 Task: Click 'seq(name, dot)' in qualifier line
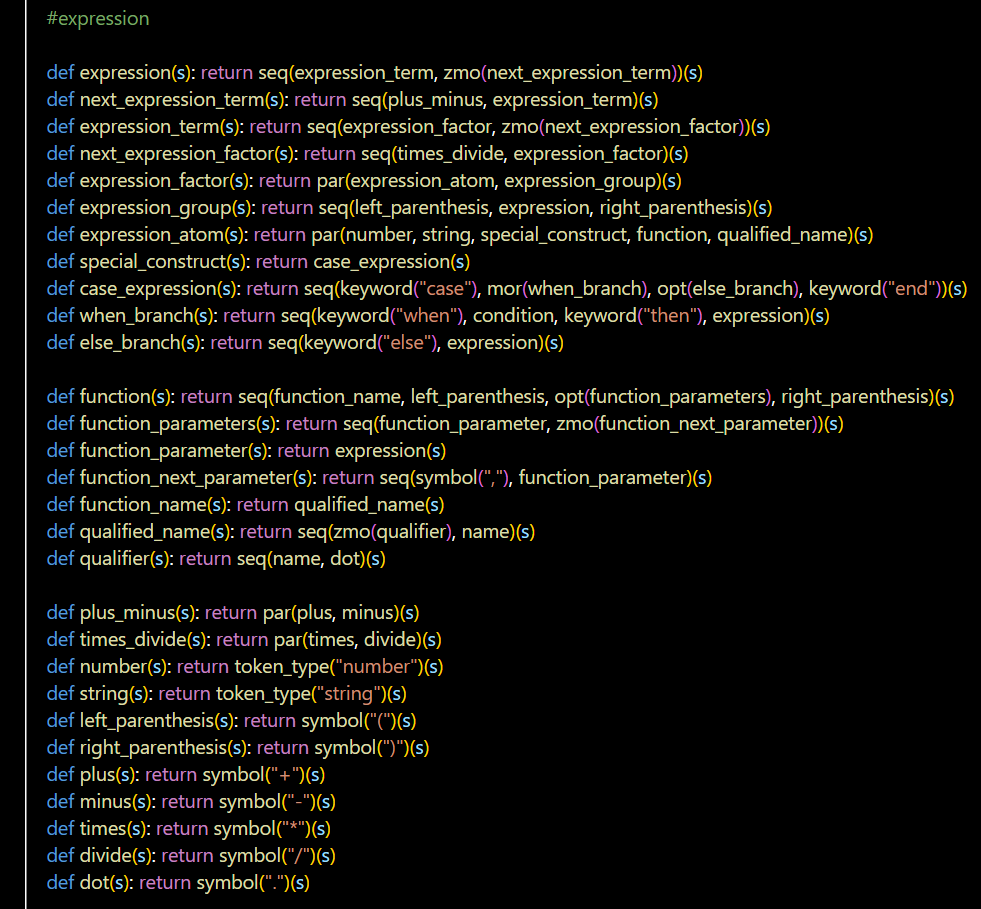pyautogui.click(x=301, y=557)
